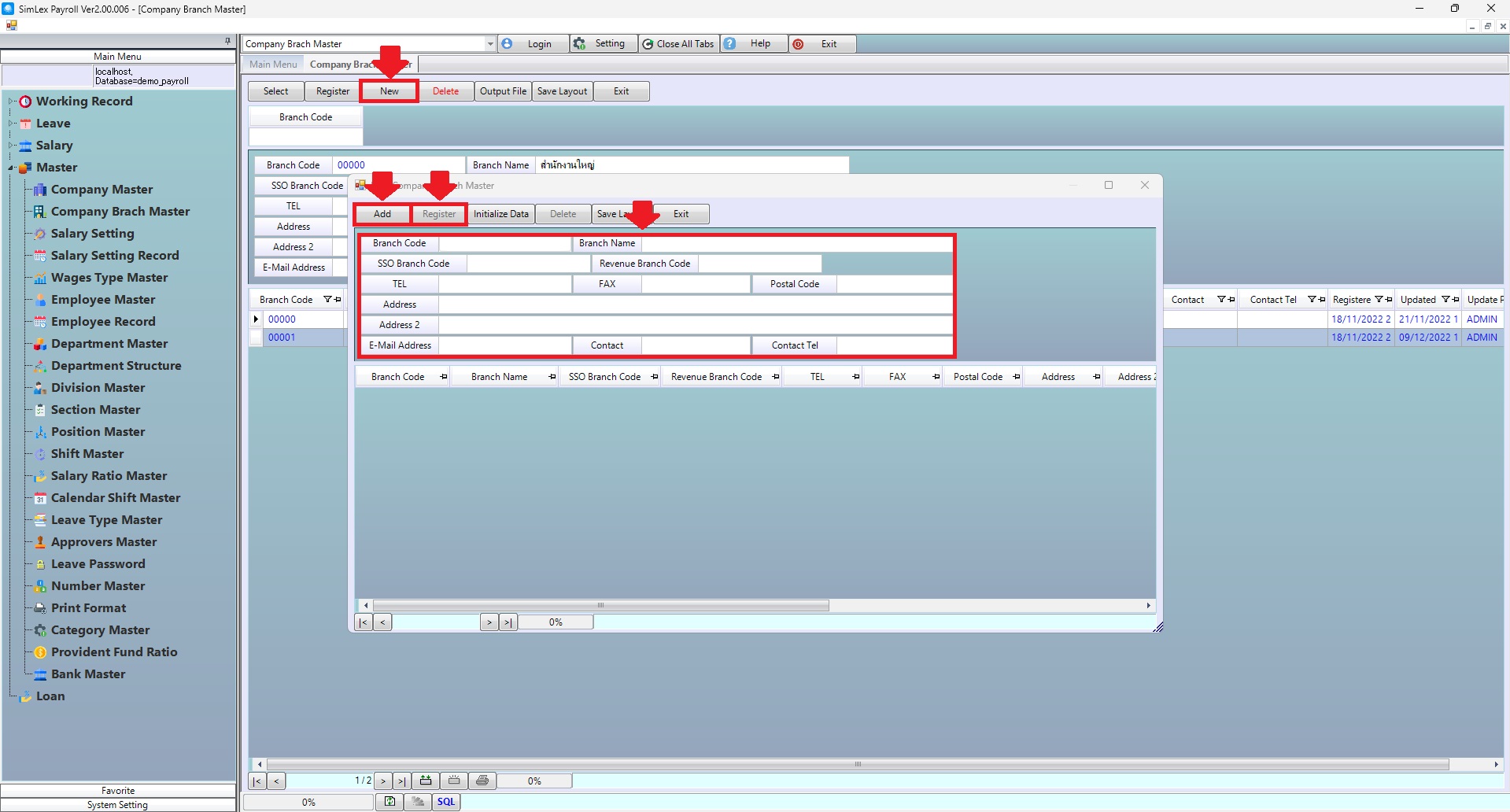This screenshot has height=812, width=1510.
Task: Switch to the Main Menu tab
Action: click(x=273, y=65)
